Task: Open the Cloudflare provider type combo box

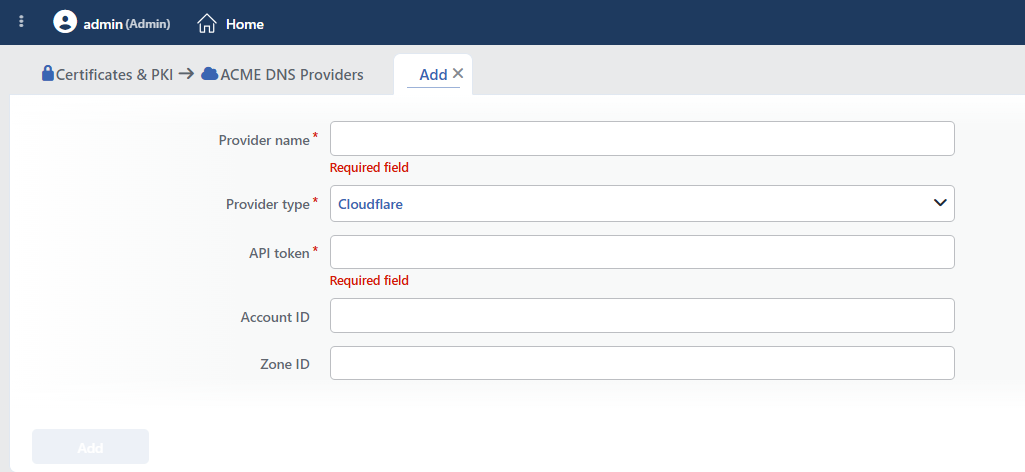Action: pos(642,203)
